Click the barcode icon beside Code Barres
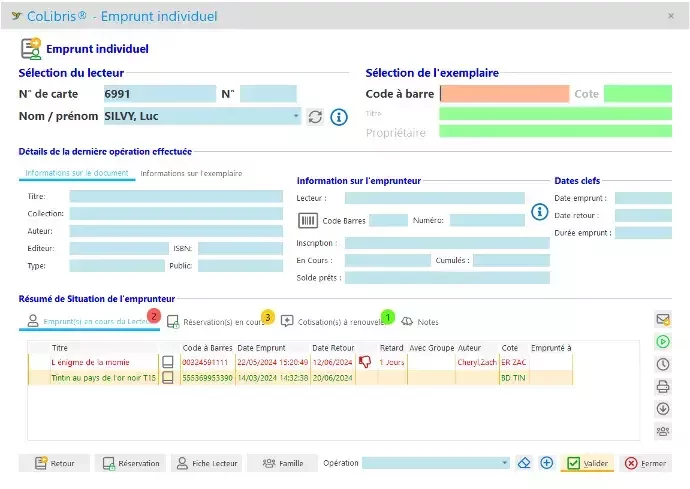 coord(308,220)
